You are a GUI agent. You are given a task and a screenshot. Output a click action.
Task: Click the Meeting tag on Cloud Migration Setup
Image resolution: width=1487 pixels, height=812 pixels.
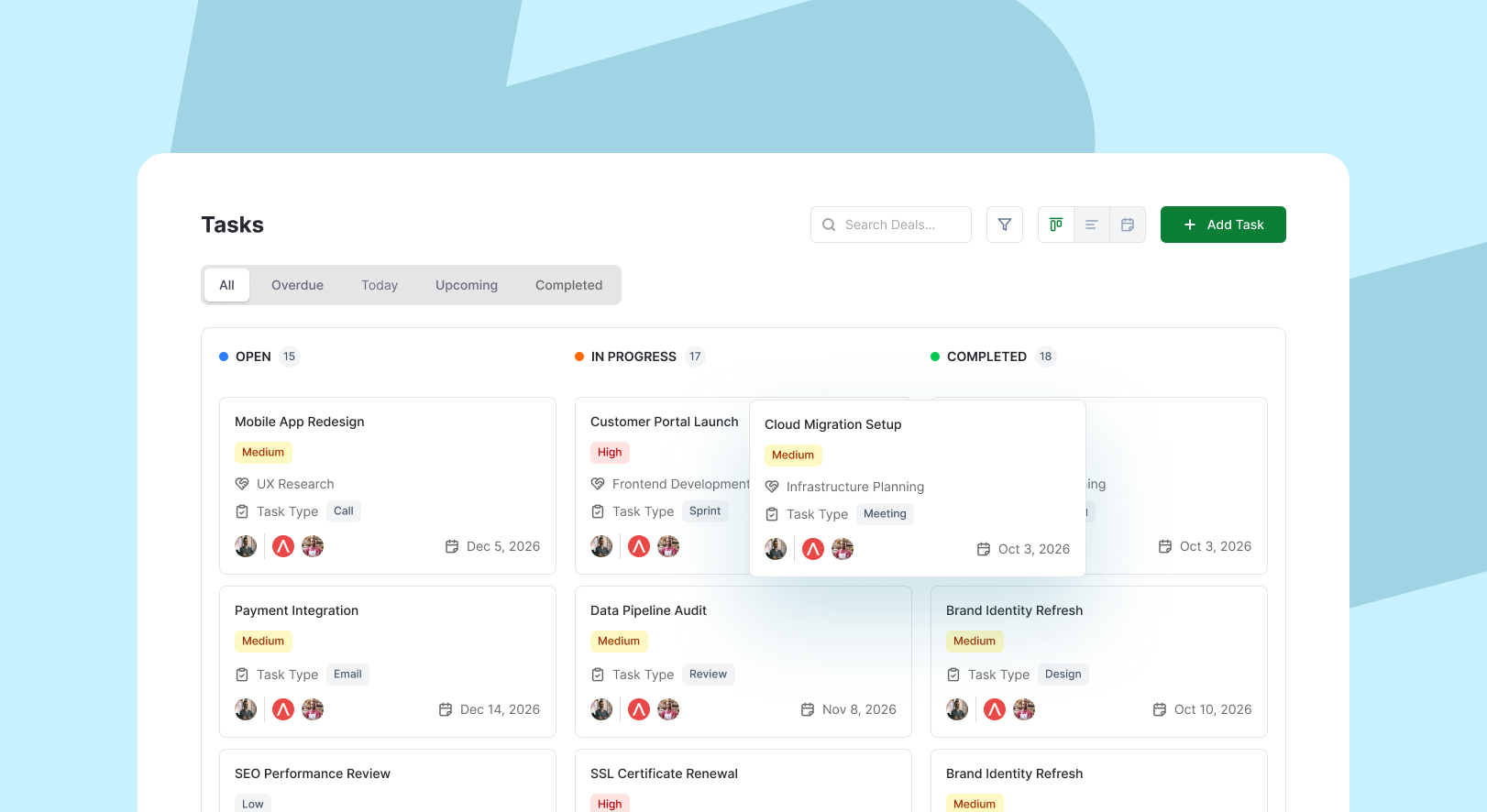tap(885, 514)
